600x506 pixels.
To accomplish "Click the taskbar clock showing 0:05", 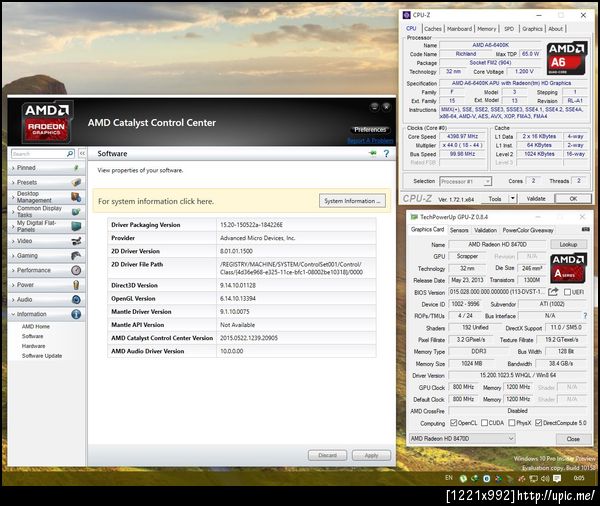I will click(x=579, y=478).
